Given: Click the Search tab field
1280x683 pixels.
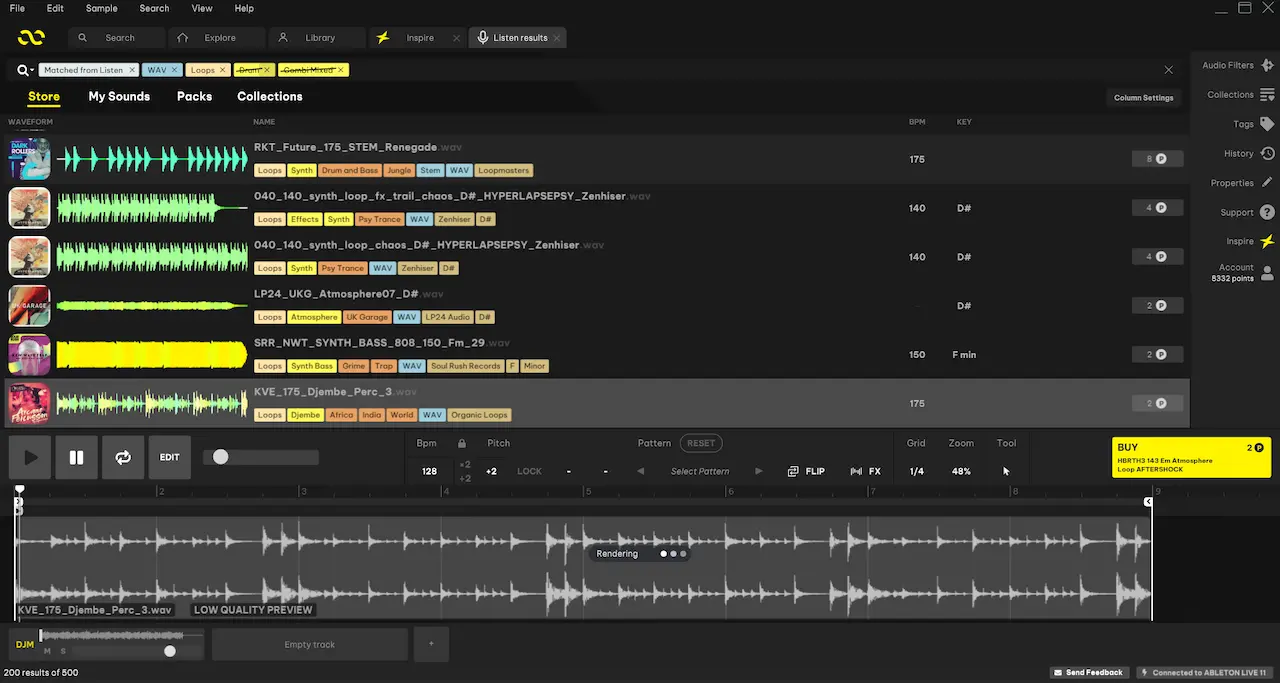Looking at the screenshot, I should tap(117, 38).
